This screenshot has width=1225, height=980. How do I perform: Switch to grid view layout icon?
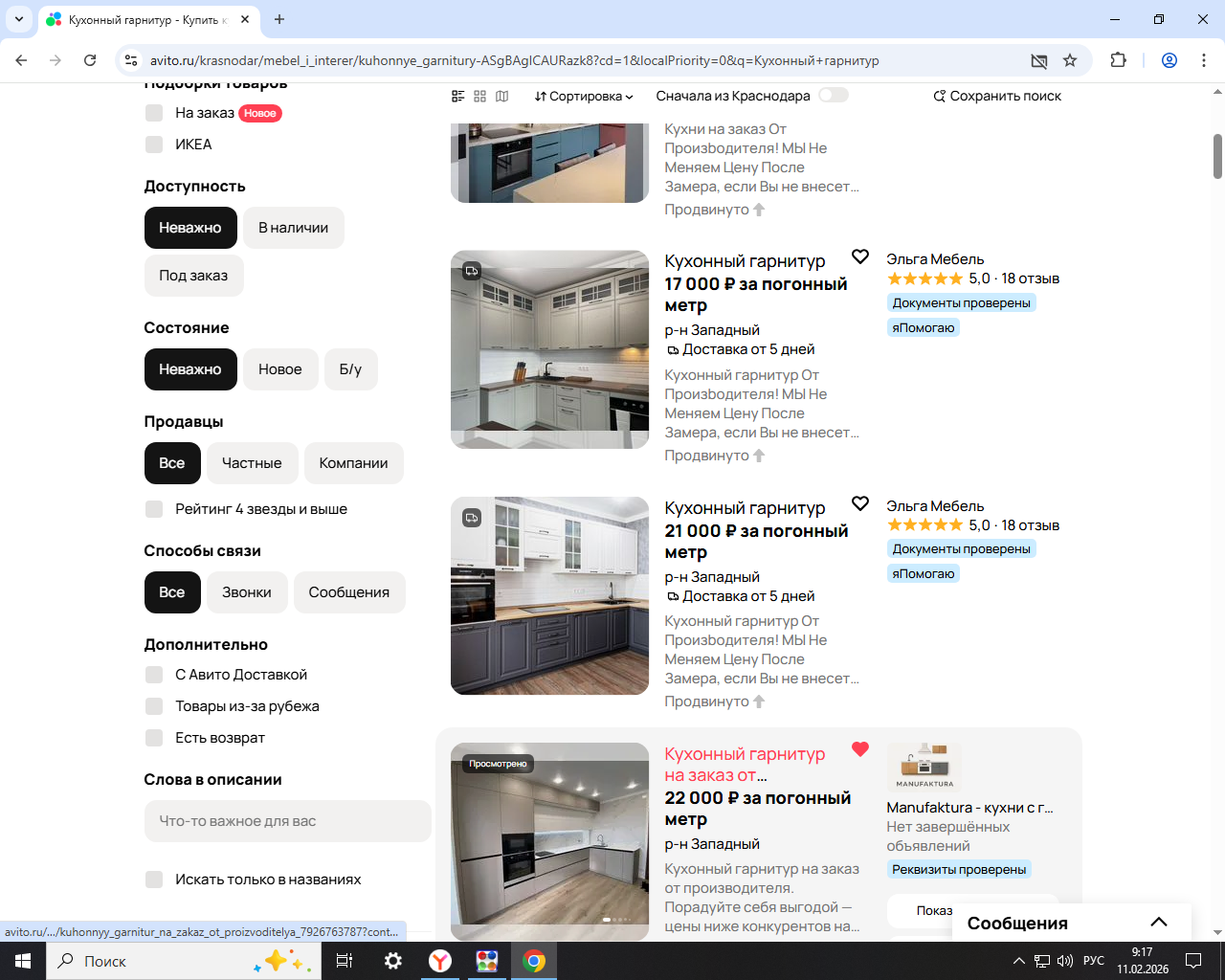(479, 96)
